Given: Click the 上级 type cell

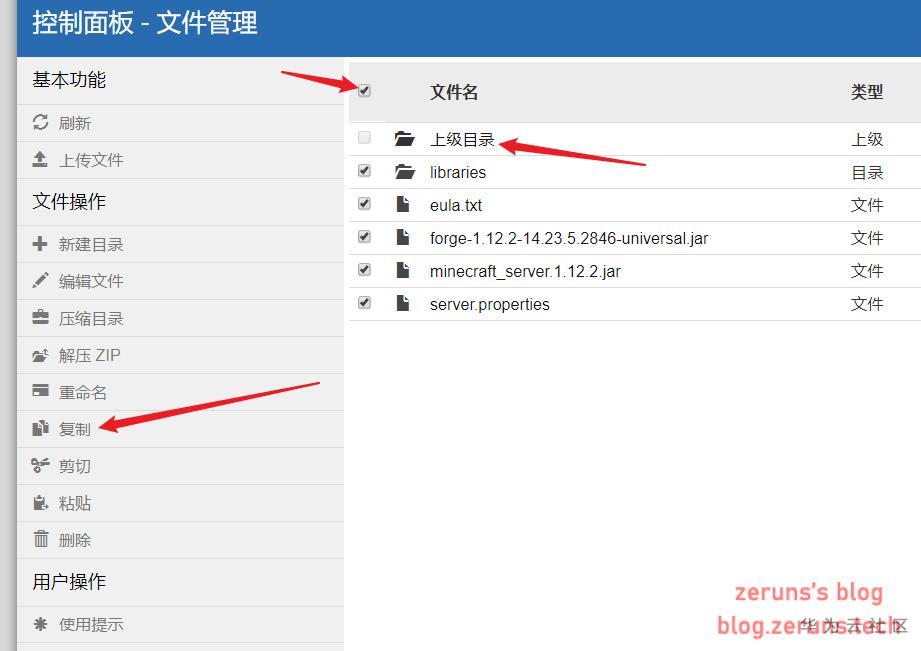Looking at the screenshot, I should click(867, 139).
